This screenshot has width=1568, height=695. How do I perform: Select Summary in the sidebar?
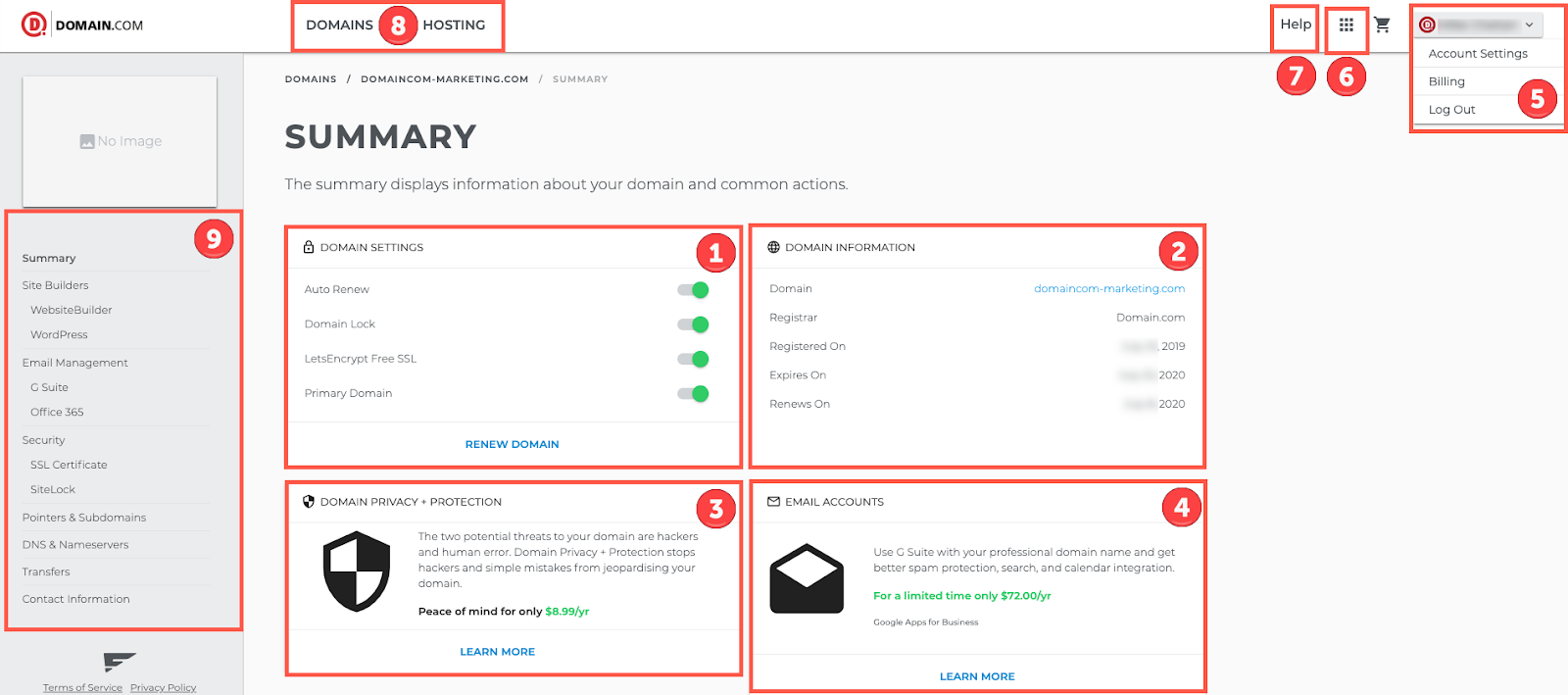pos(49,258)
